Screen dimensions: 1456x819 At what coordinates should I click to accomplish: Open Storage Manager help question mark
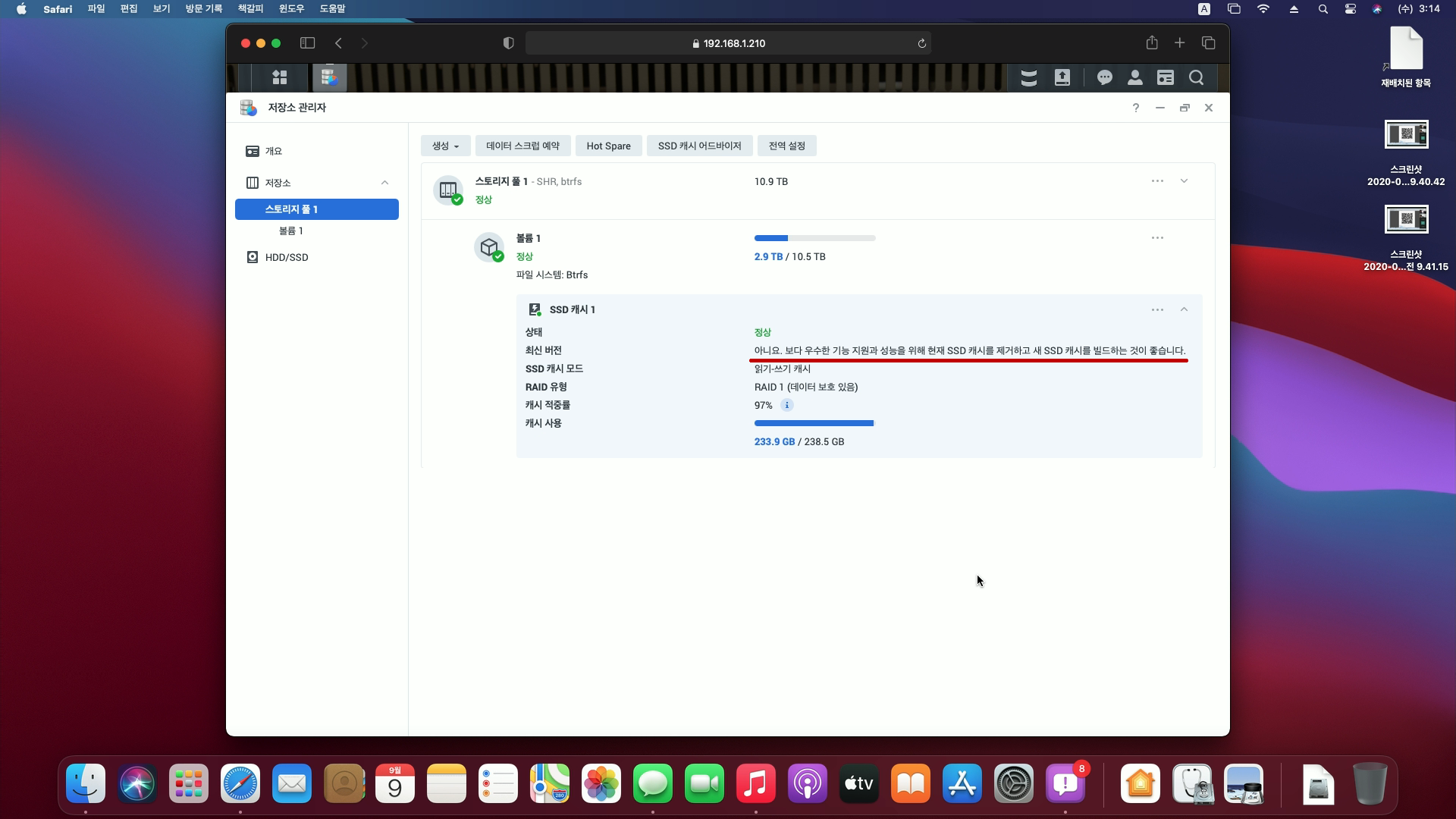(x=1135, y=108)
